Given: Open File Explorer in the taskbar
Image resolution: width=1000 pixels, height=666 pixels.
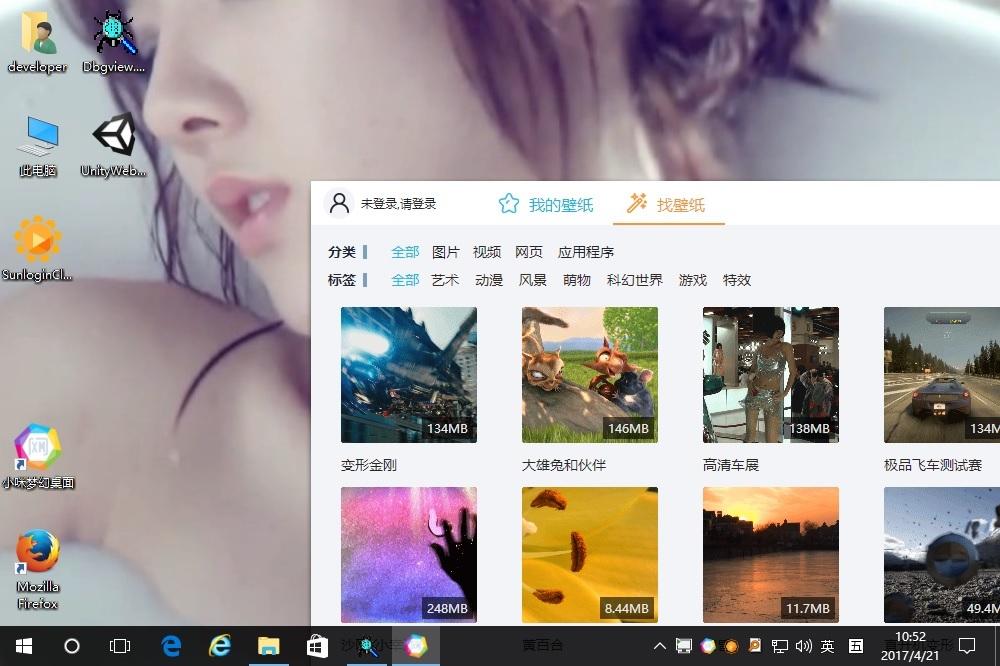Looking at the screenshot, I should pyautogui.click(x=269, y=646).
